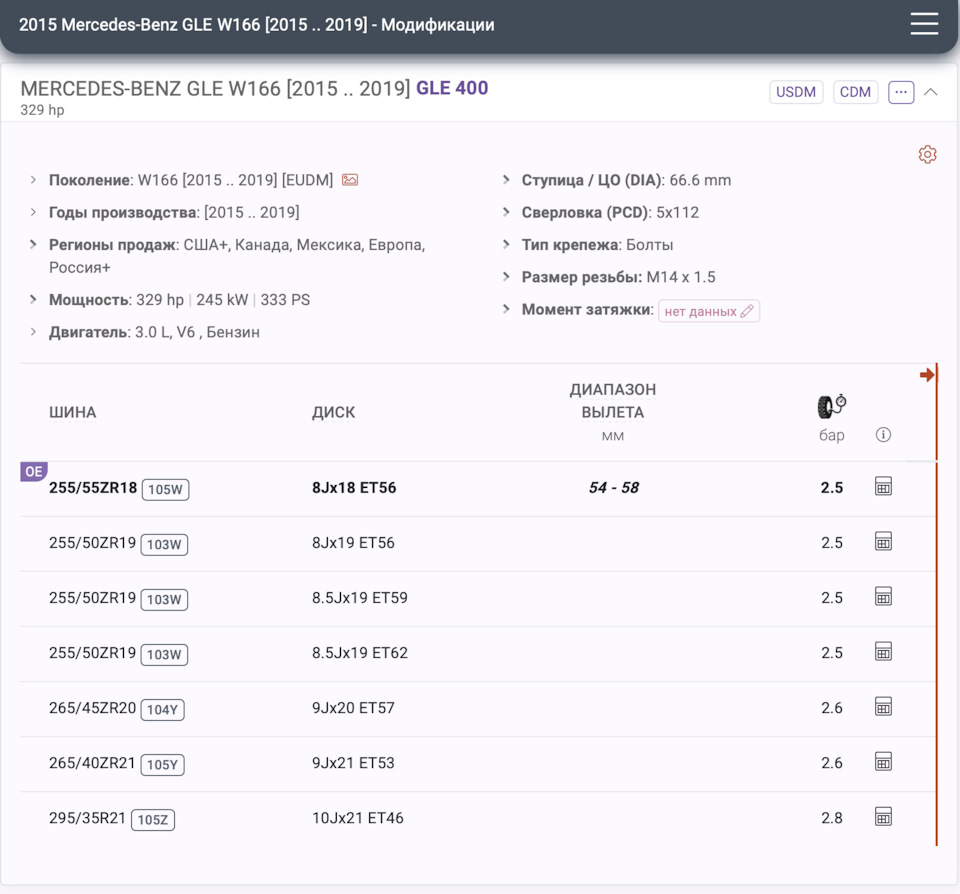
Task: Show more markets with ellipsis button
Action: (x=901, y=92)
